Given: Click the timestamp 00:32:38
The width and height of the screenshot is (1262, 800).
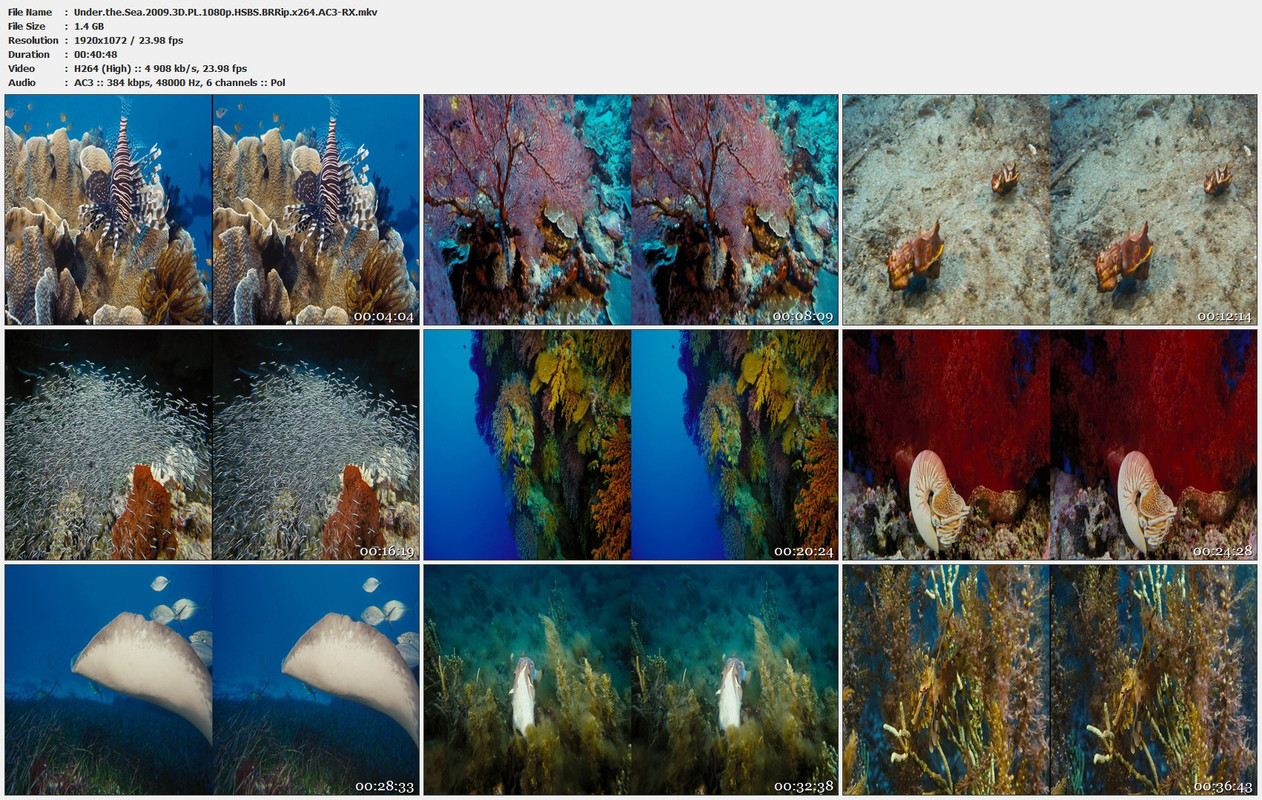Looking at the screenshot, I should [803, 786].
